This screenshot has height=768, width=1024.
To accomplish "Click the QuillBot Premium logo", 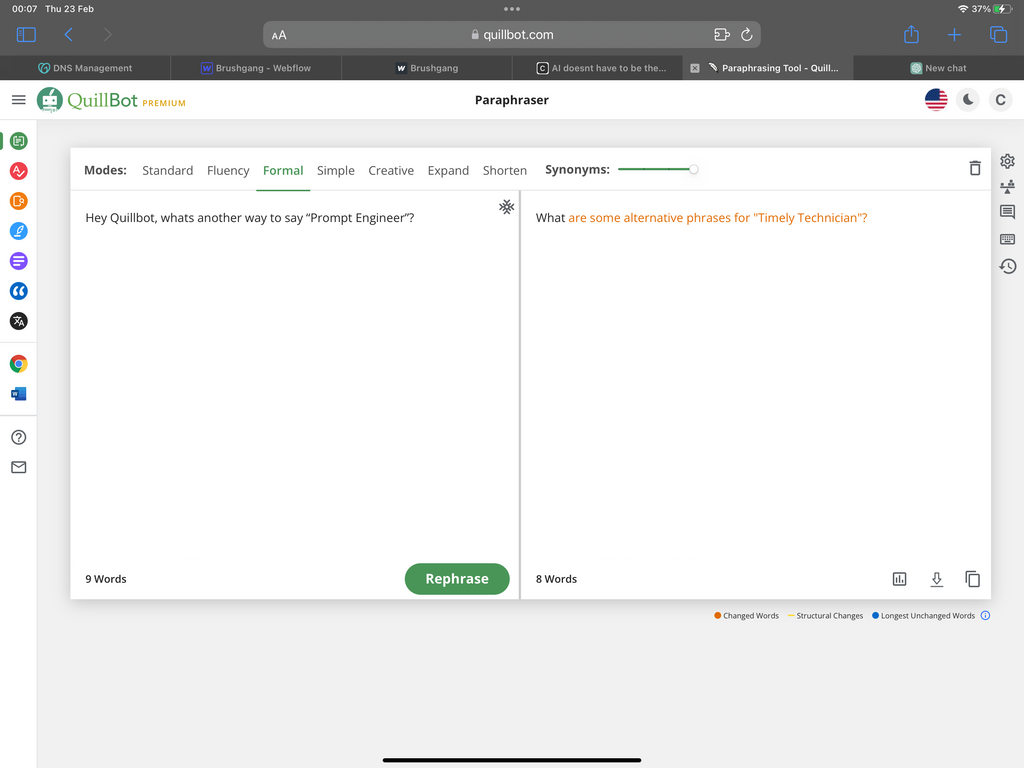I will (x=111, y=100).
